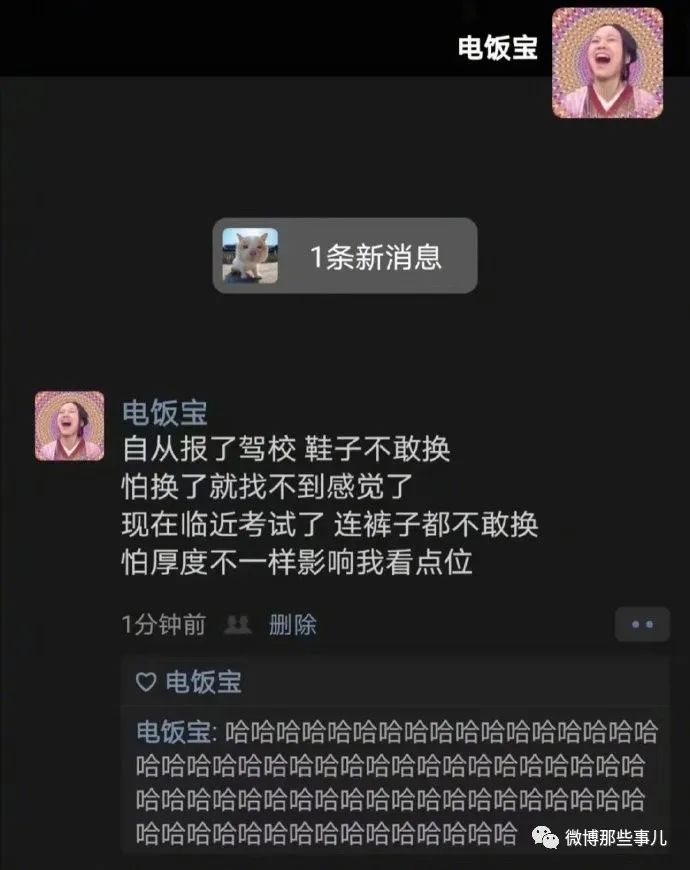690x870 pixels.
Task: Tap the 微博那些事儿 watermark text
Action: coord(616,837)
